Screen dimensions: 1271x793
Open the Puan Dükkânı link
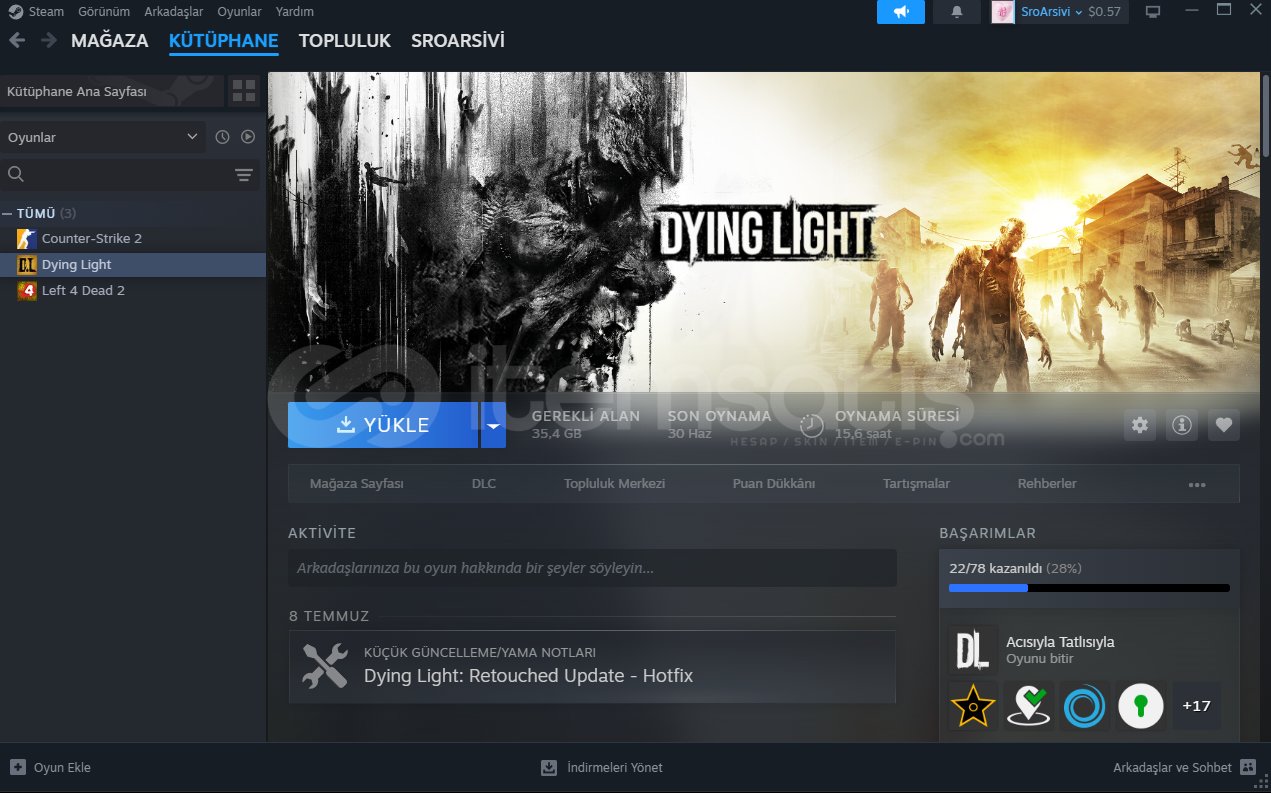(774, 484)
